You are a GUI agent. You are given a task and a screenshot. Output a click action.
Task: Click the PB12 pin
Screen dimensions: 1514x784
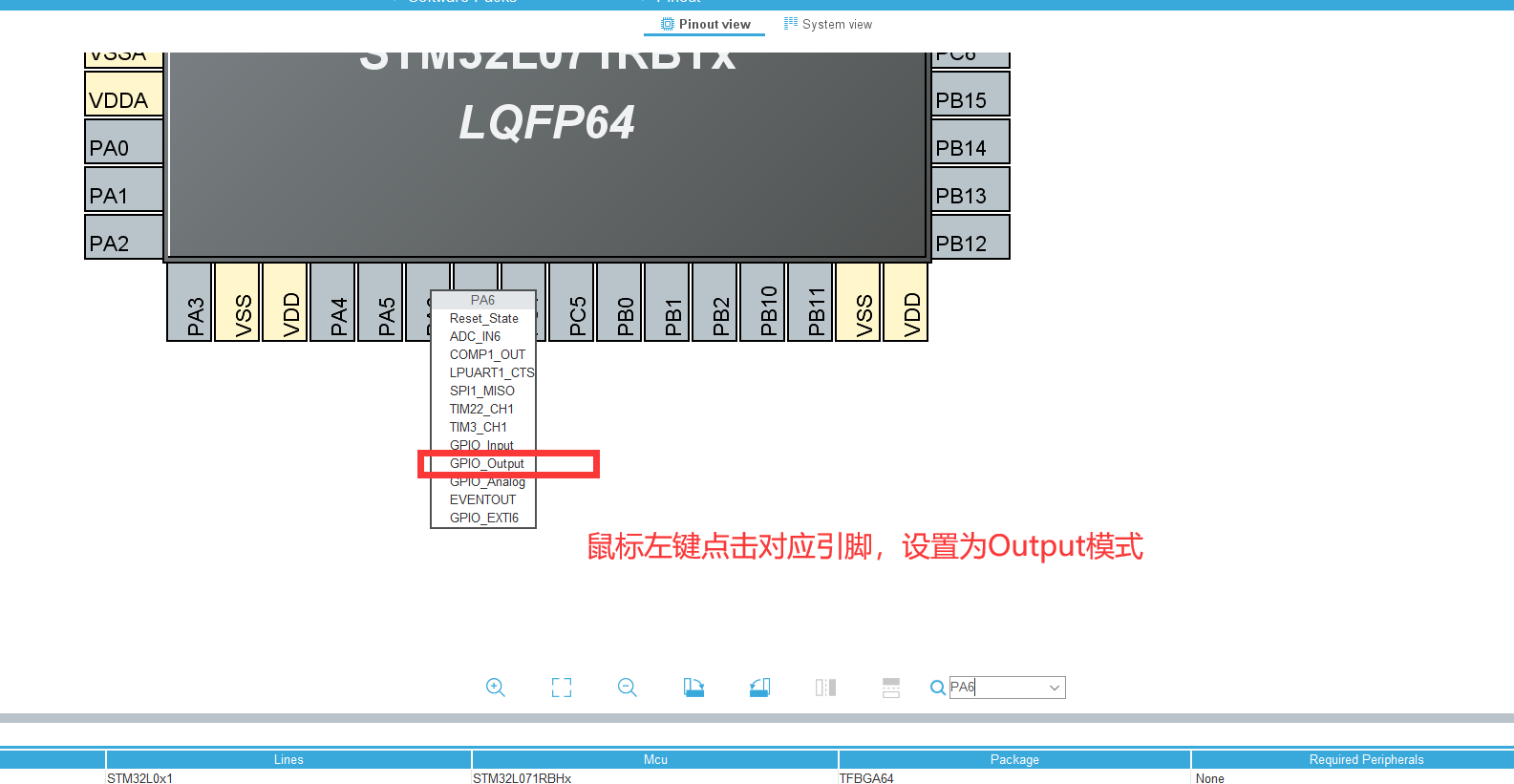[970, 237]
